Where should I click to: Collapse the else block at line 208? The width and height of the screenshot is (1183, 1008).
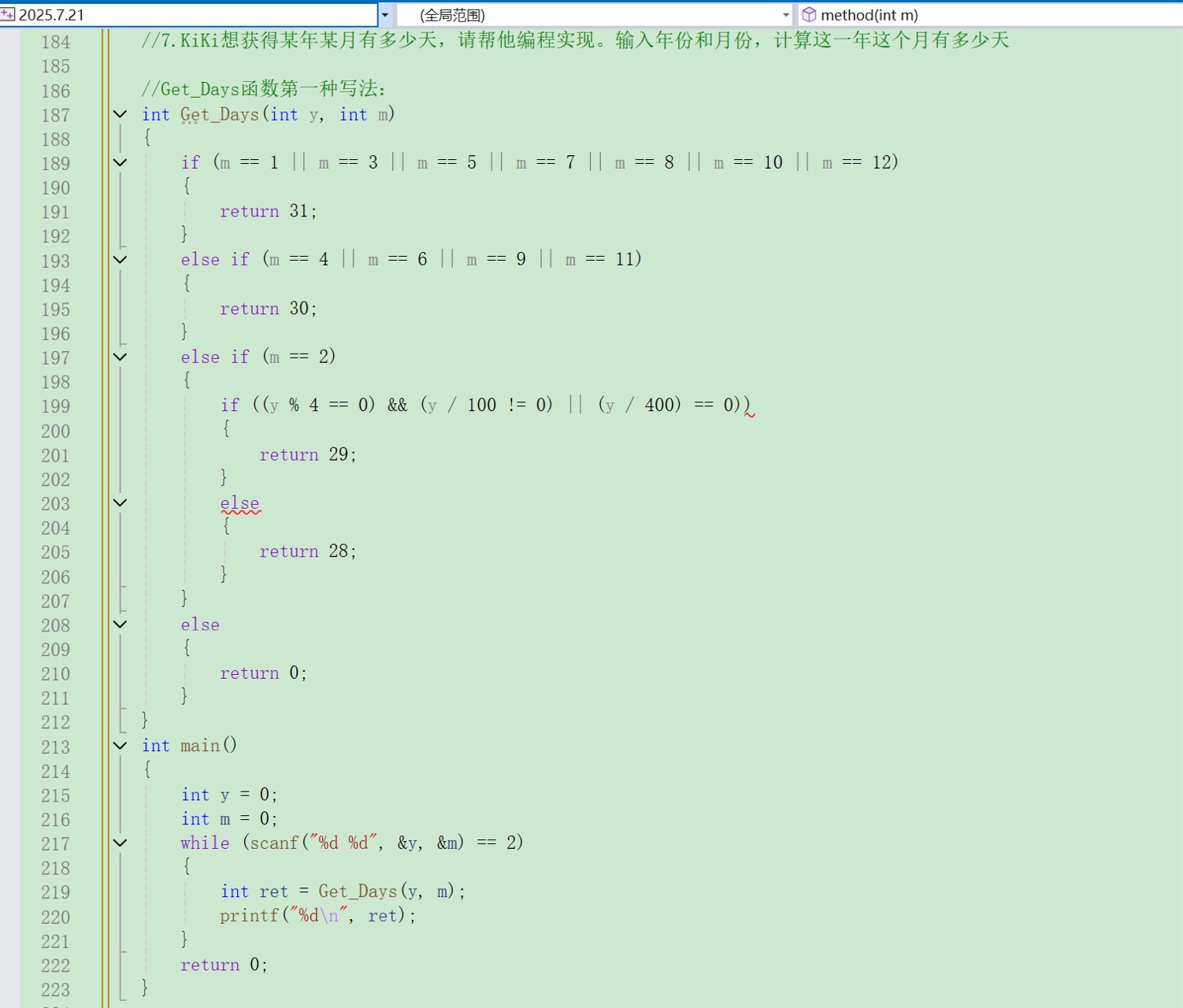[121, 624]
